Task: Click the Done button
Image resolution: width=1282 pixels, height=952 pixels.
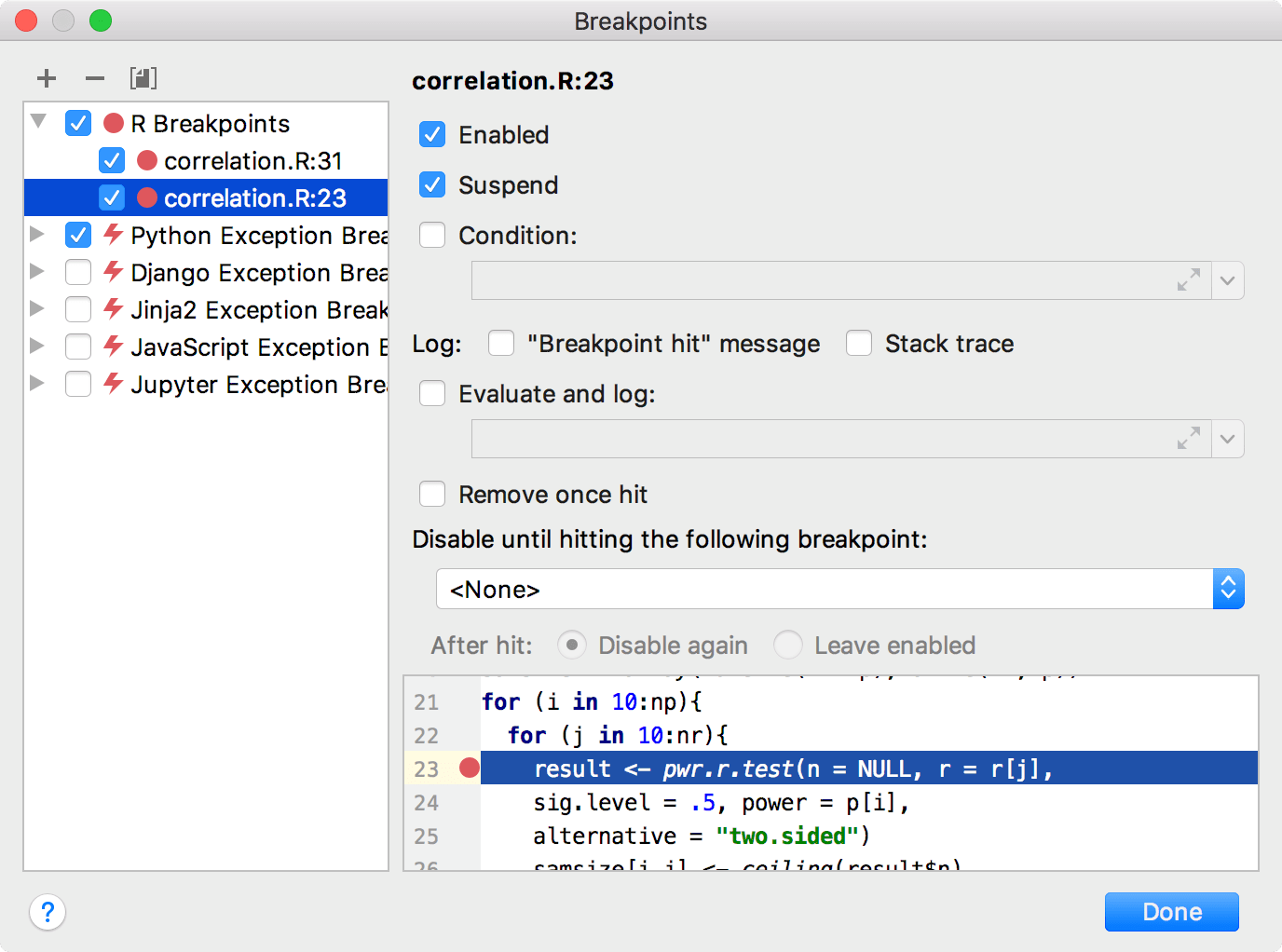Action: (x=1171, y=912)
